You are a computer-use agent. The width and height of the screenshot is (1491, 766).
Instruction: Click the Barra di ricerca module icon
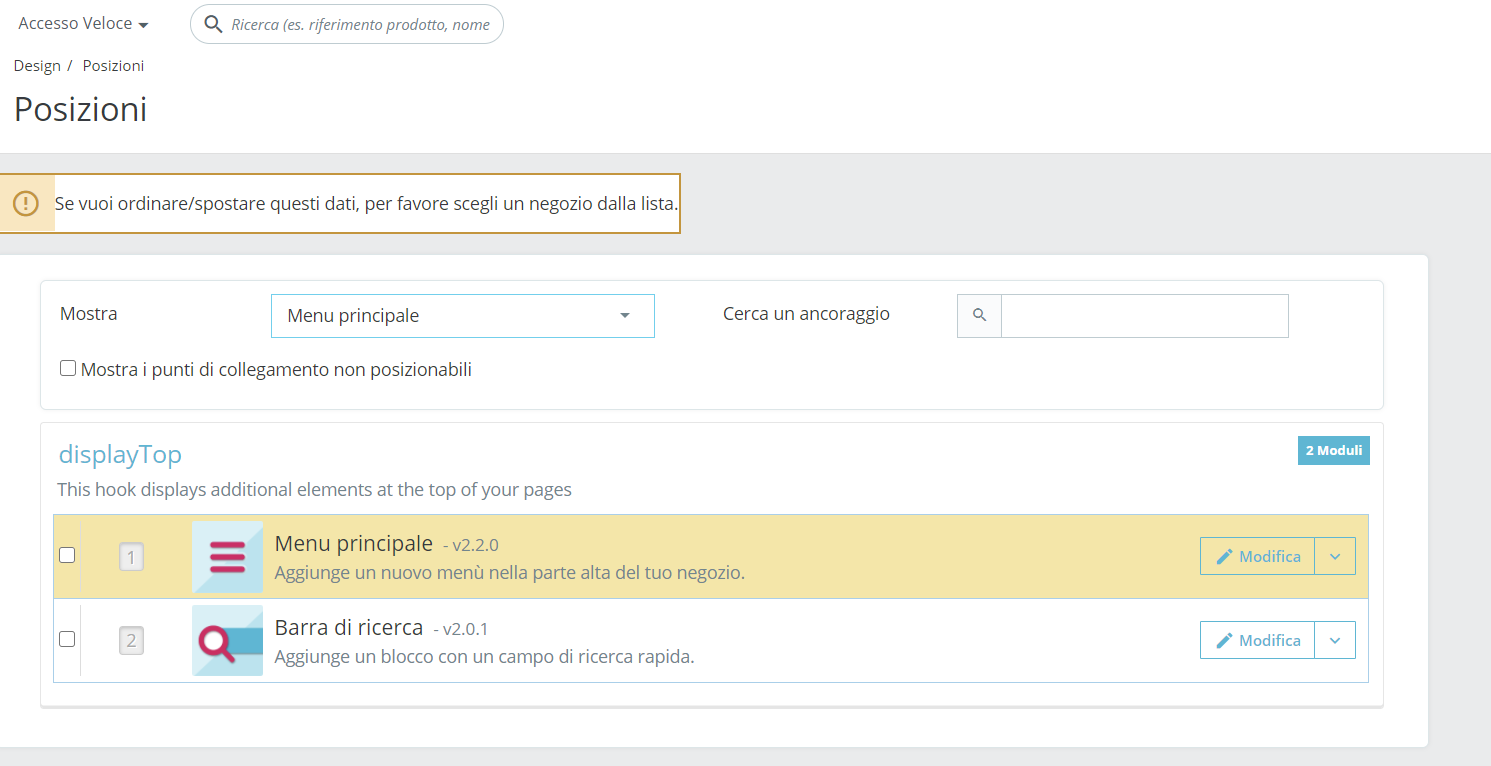pos(227,640)
